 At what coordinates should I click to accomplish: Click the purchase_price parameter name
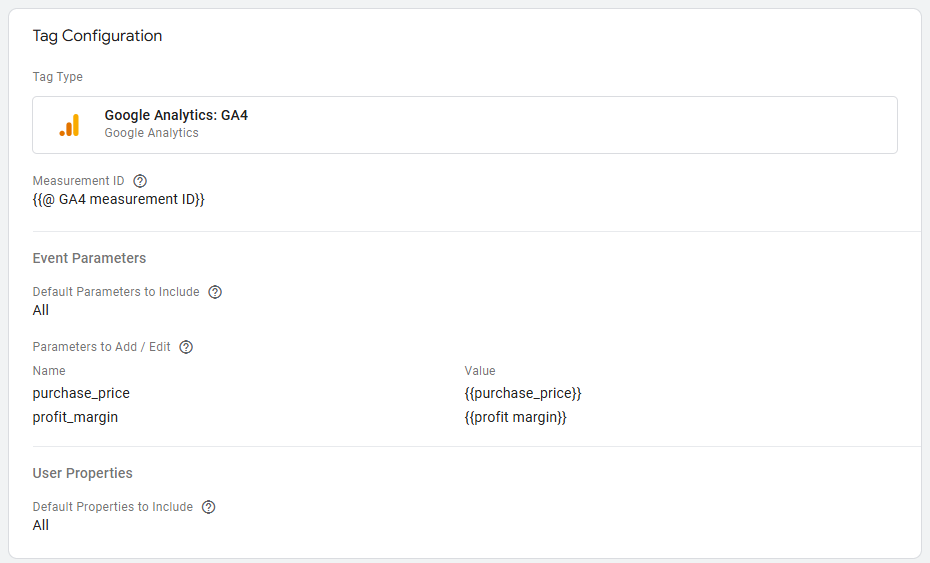(x=81, y=393)
